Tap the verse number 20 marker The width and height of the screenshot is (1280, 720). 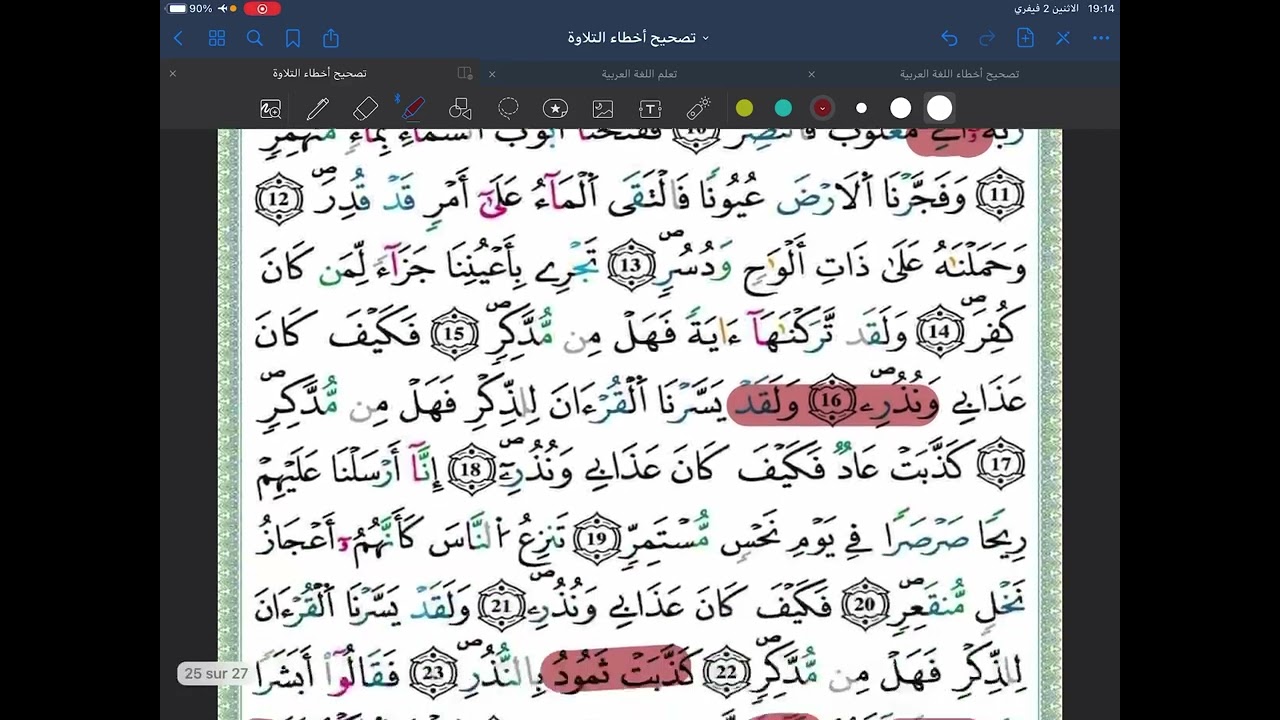(x=864, y=604)
